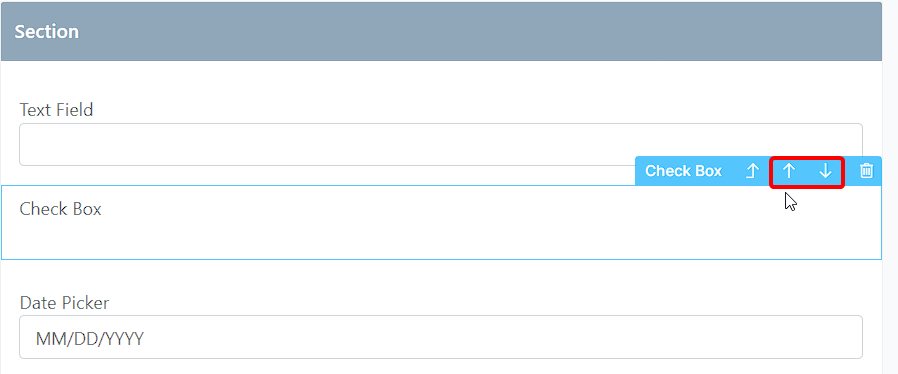The height and width of the screenshot is (374, 898).
Task: Click the MM/DD/YYYY placeholder text
Action: pos(90,339)
